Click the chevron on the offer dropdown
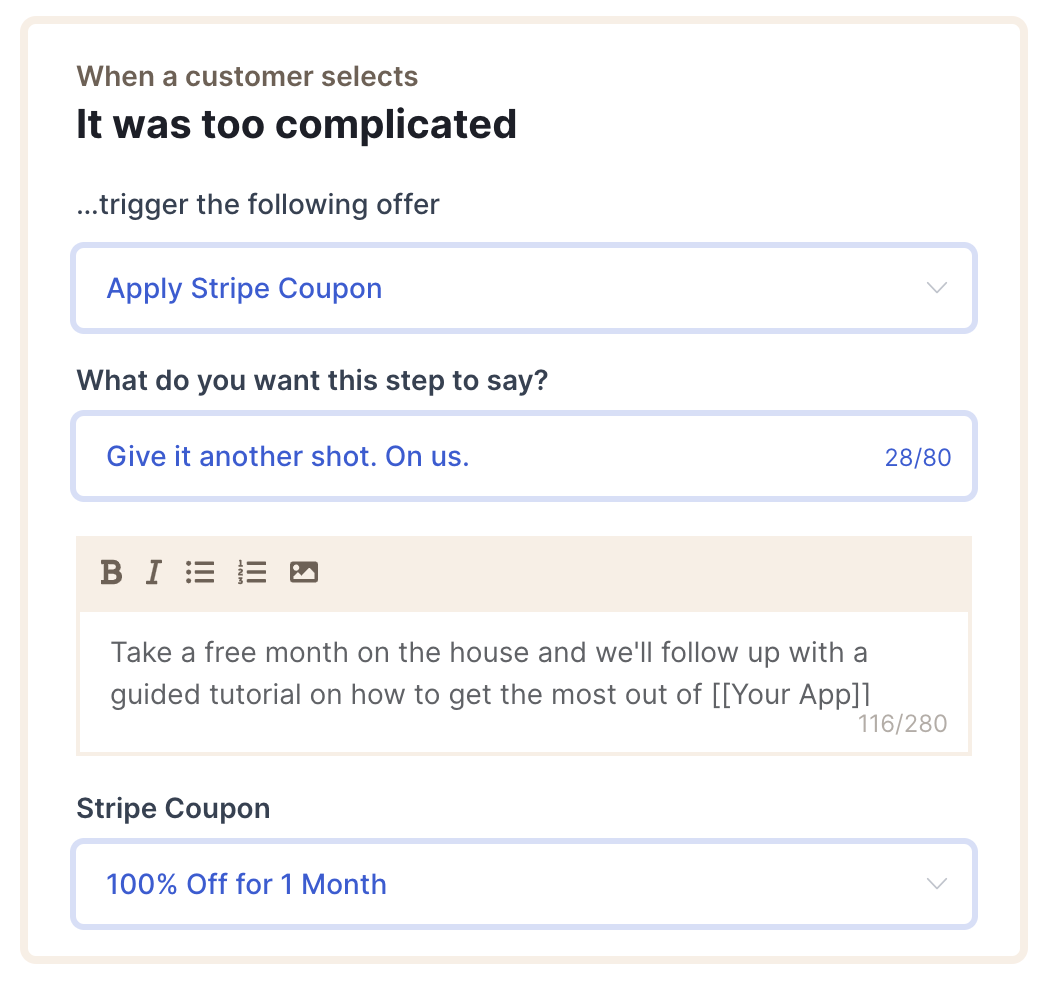The width and height of the screenshot is (1044, 990). 937,288
